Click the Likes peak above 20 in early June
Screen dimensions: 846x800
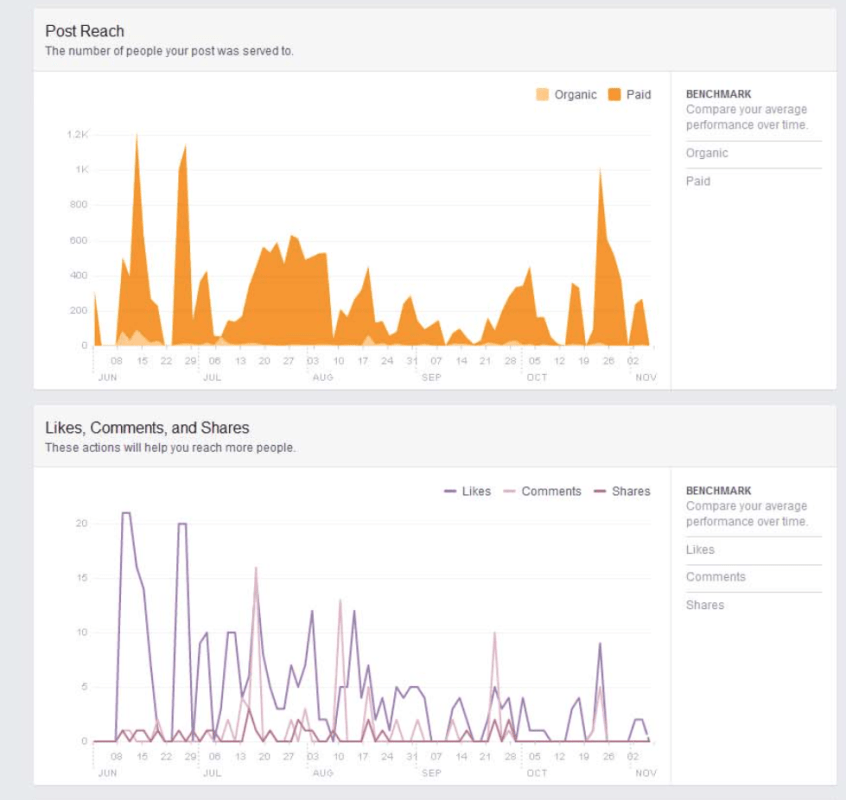(125, 514)
